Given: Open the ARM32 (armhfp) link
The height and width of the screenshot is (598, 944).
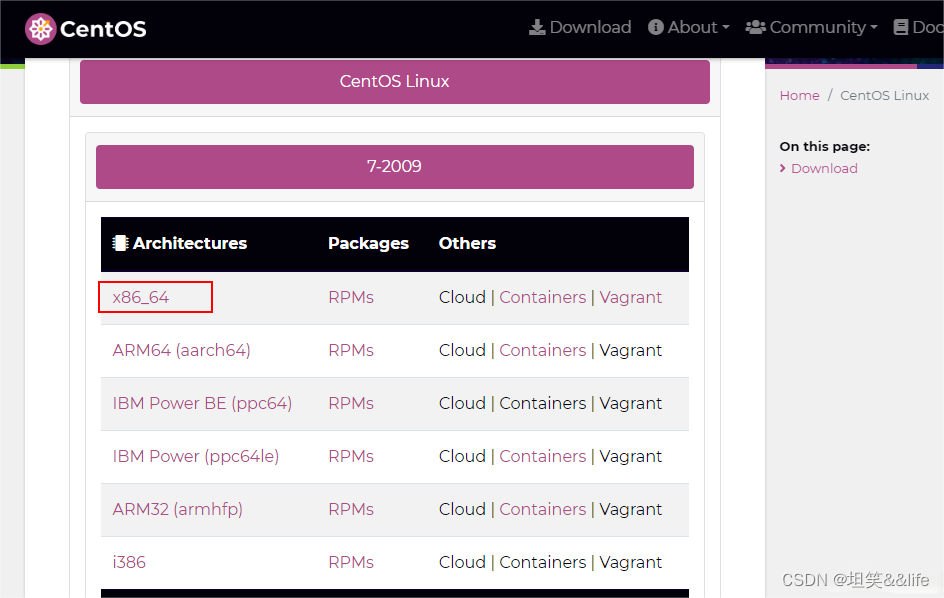Looking at the screenshot, I should tap(178, 509).
